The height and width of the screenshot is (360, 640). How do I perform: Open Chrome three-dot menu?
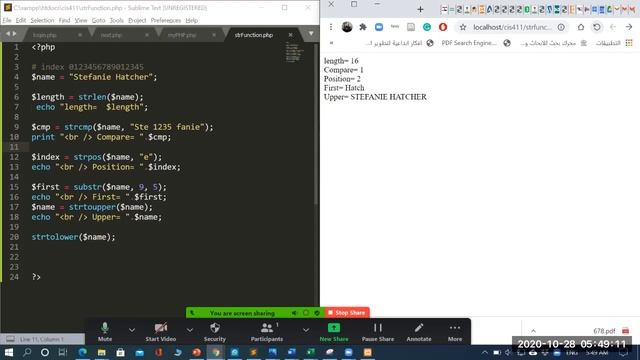(331, 27)
